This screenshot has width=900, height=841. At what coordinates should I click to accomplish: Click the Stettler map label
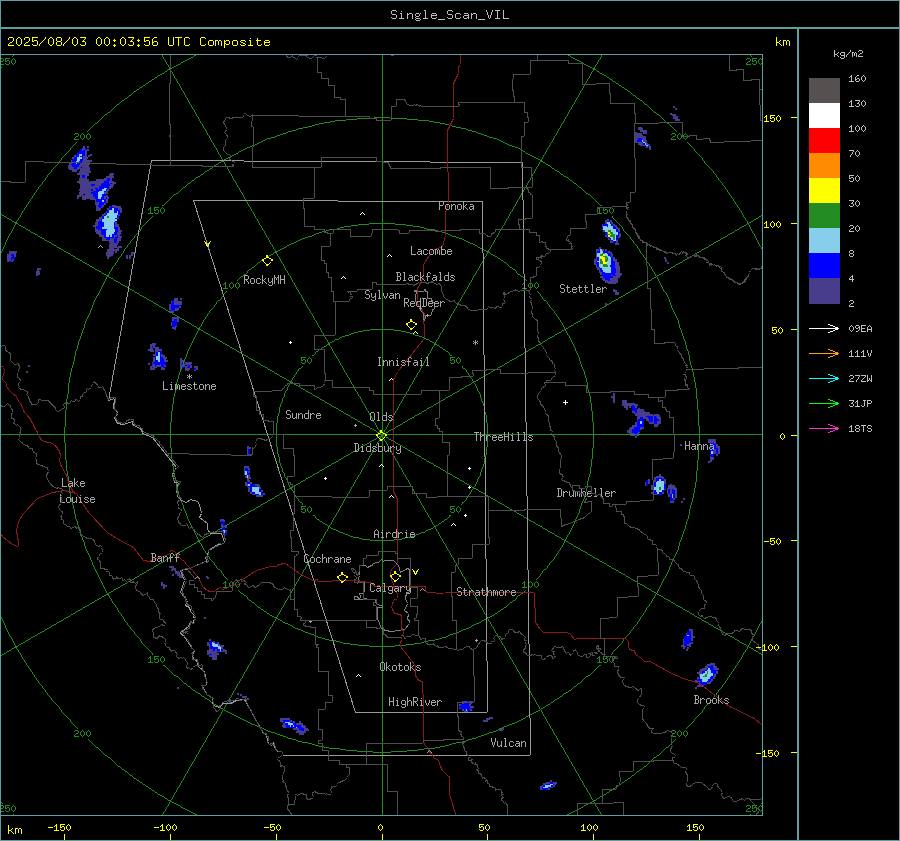[x=583, y=289]
